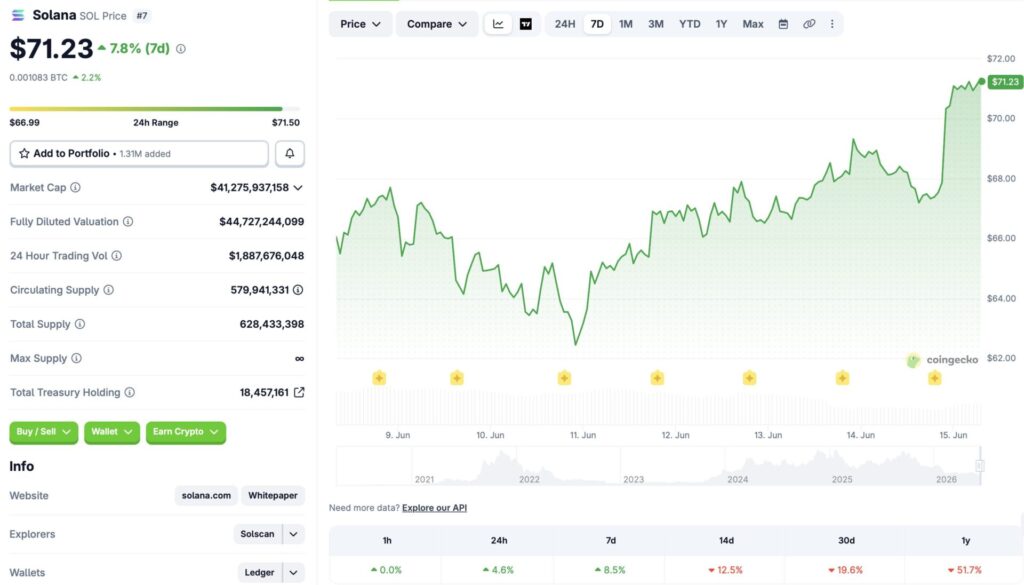Viewport: 1024px width, 585px height.
Task: Open solana.com website link
Action: [x=206, y=496]
